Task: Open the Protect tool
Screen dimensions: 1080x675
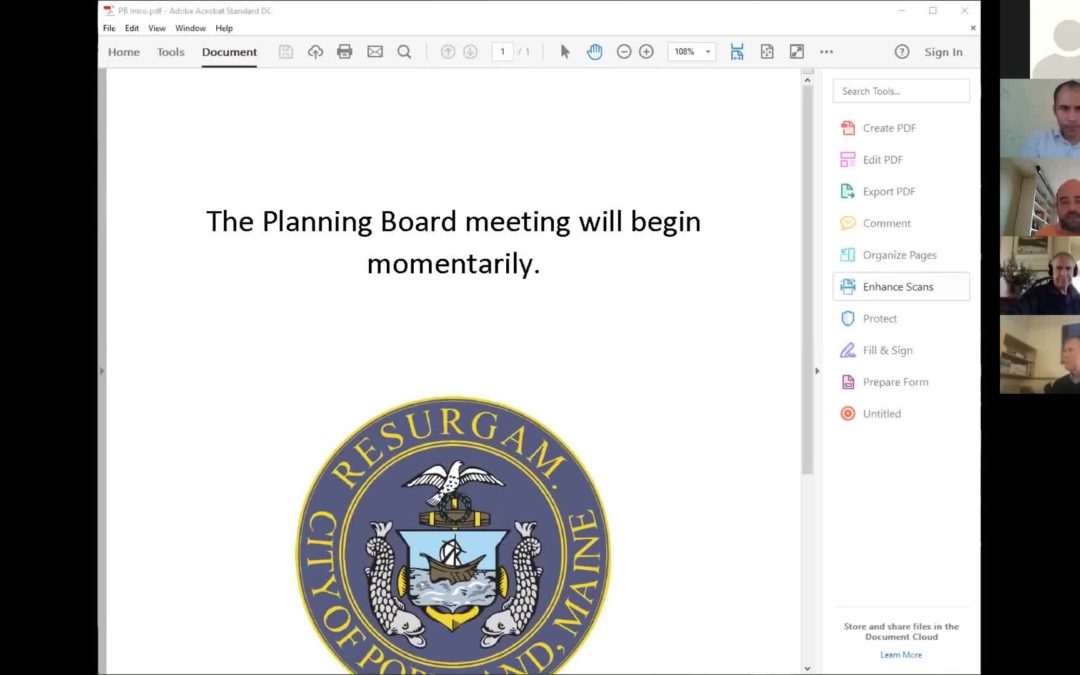Action: tap(901, 318)
